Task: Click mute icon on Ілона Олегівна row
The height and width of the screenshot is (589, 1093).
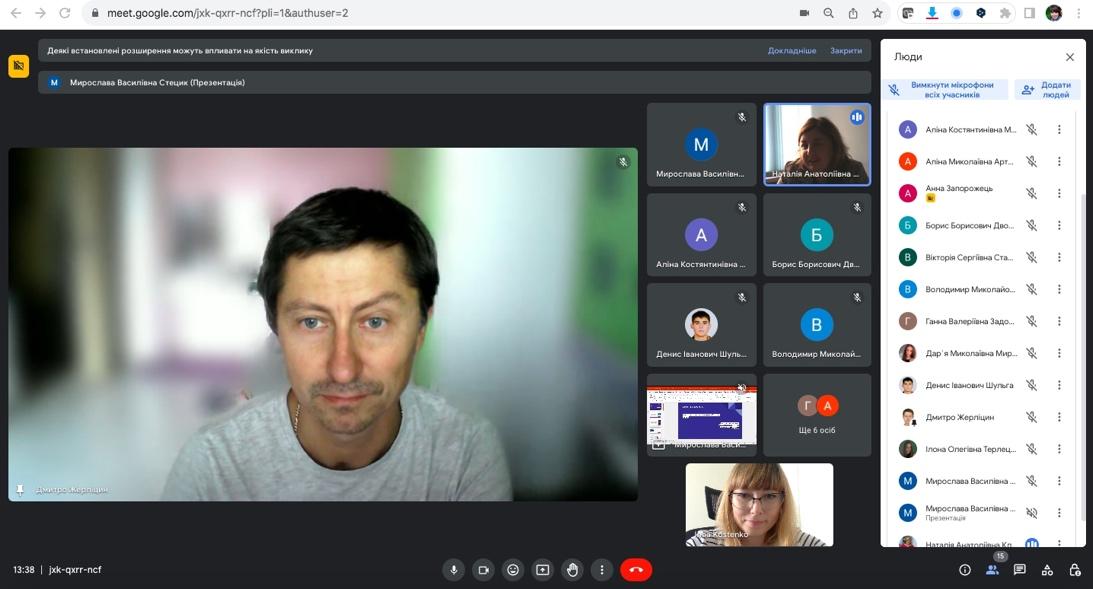Action: click(x=1032, y=449)
